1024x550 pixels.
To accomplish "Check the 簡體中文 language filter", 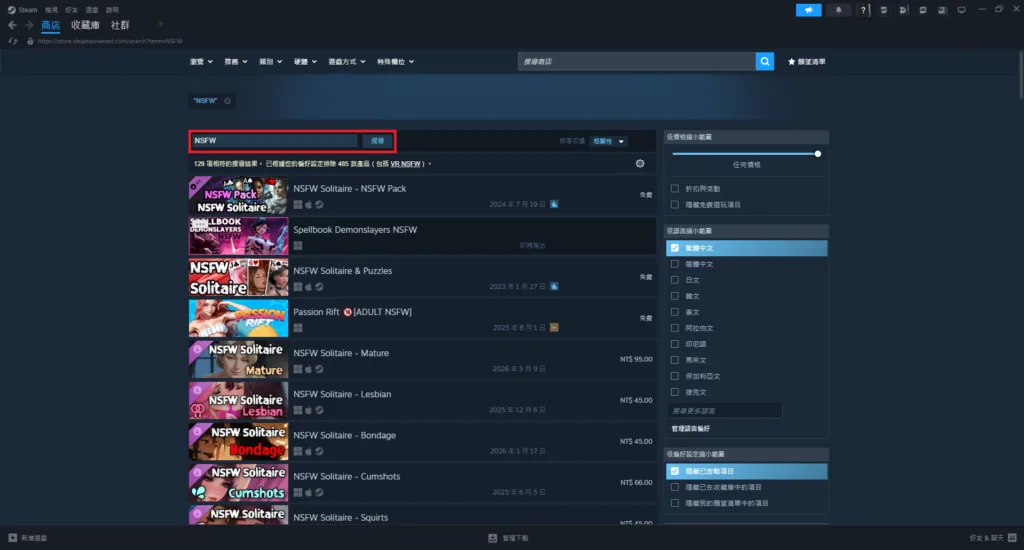I will click(675, 264).
